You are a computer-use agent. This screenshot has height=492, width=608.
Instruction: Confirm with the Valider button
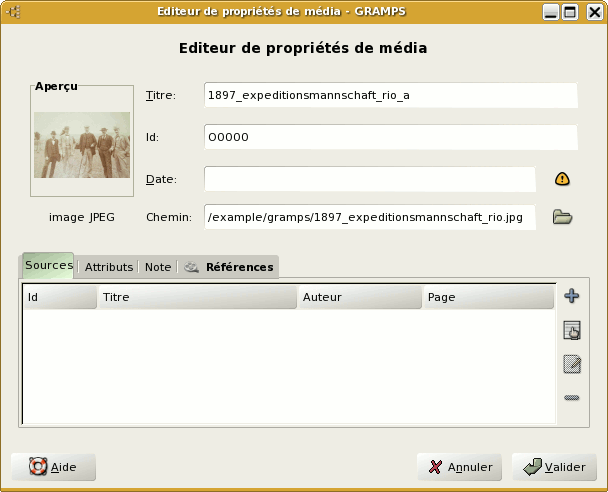(x=554, y=467)
